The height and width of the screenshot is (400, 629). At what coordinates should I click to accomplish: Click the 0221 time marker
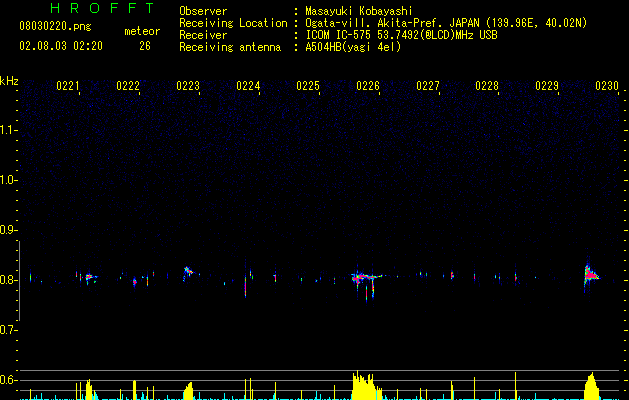67,86
